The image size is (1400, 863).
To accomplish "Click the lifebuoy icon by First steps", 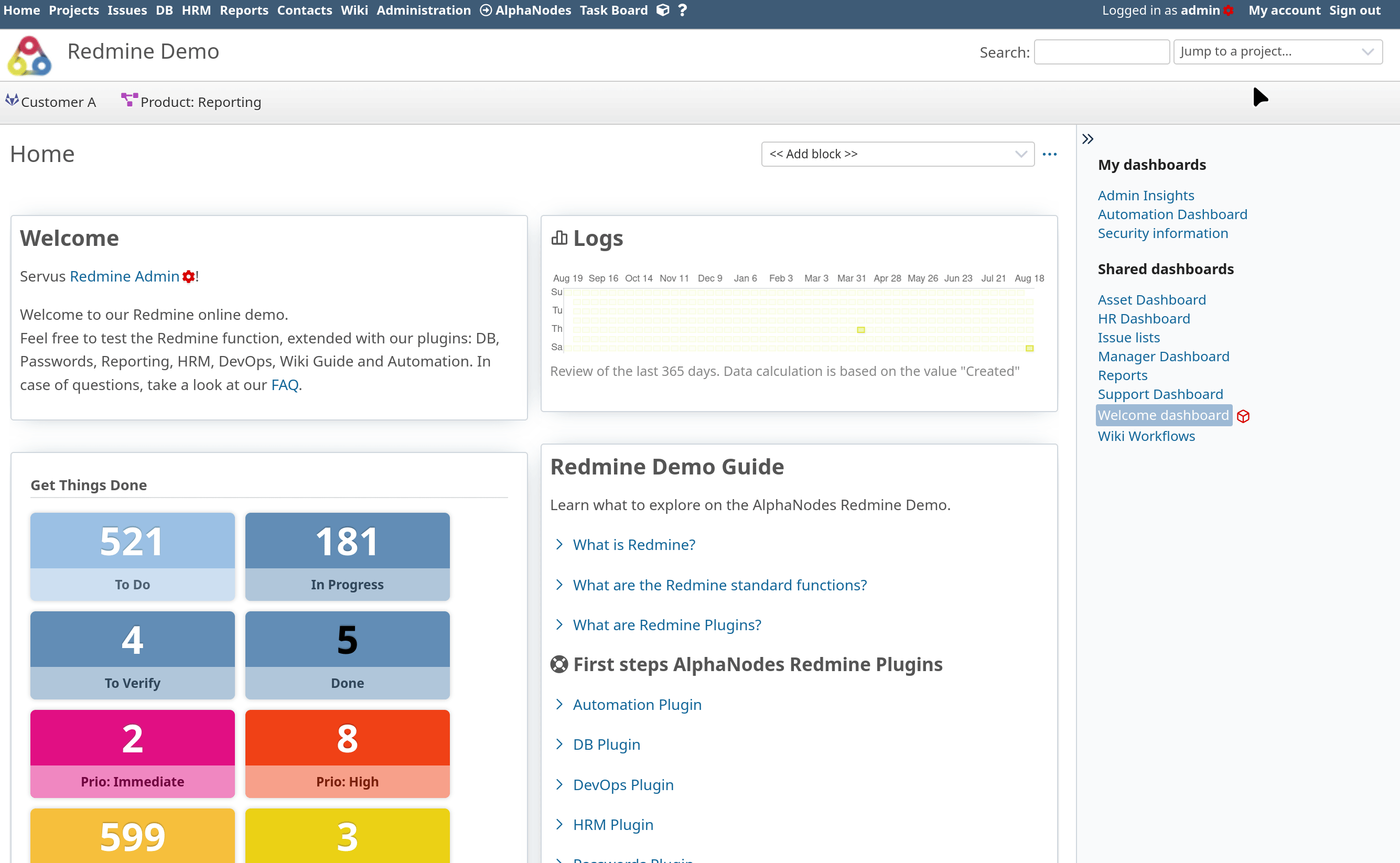I will (559, 664).
